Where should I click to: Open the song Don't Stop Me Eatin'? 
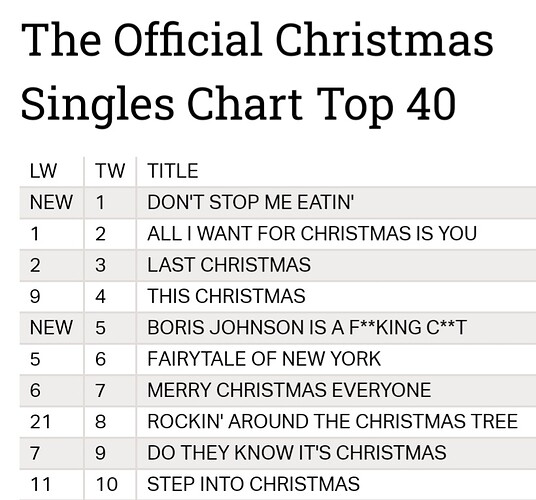pos(251,202)
